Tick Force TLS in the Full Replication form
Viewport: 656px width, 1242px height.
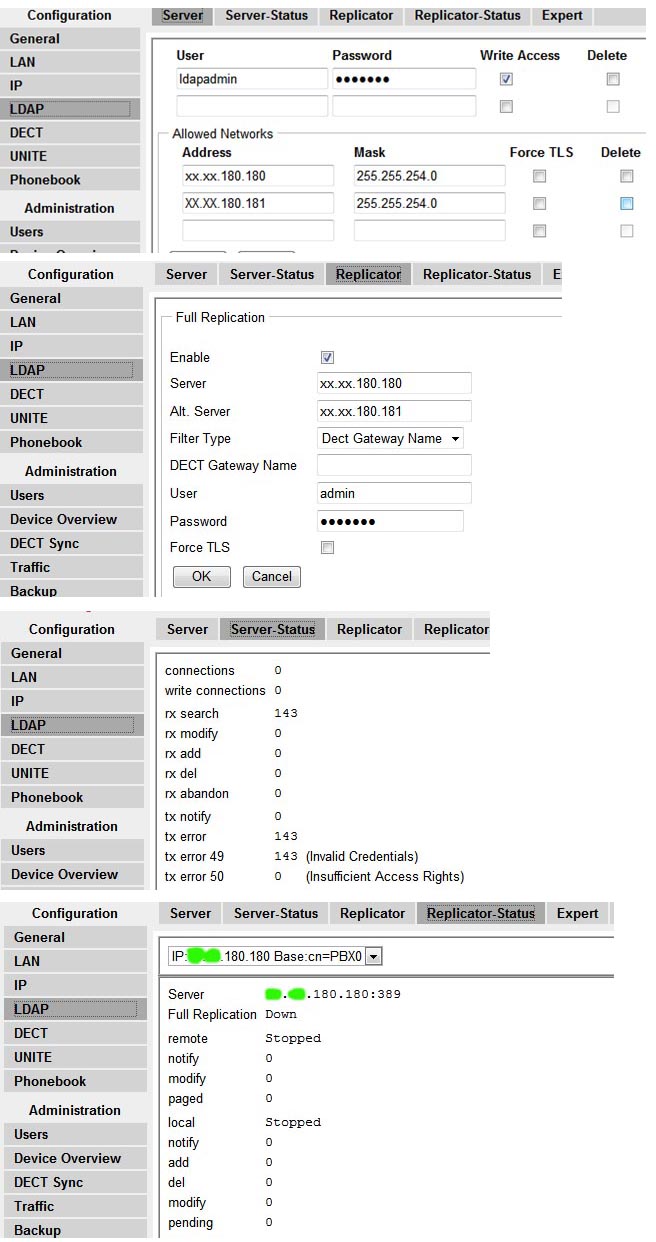tap(327, 547)
